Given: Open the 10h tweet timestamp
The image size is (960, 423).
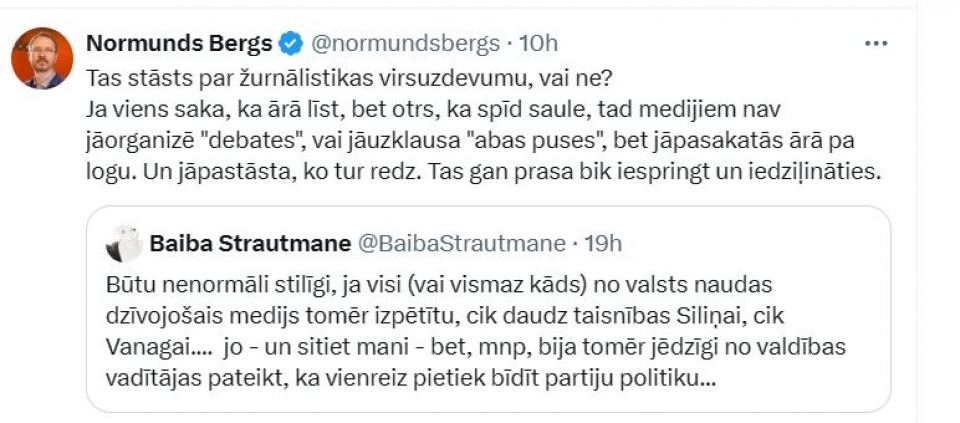Looking at the screenshot, I should click(x=539, y=43).
